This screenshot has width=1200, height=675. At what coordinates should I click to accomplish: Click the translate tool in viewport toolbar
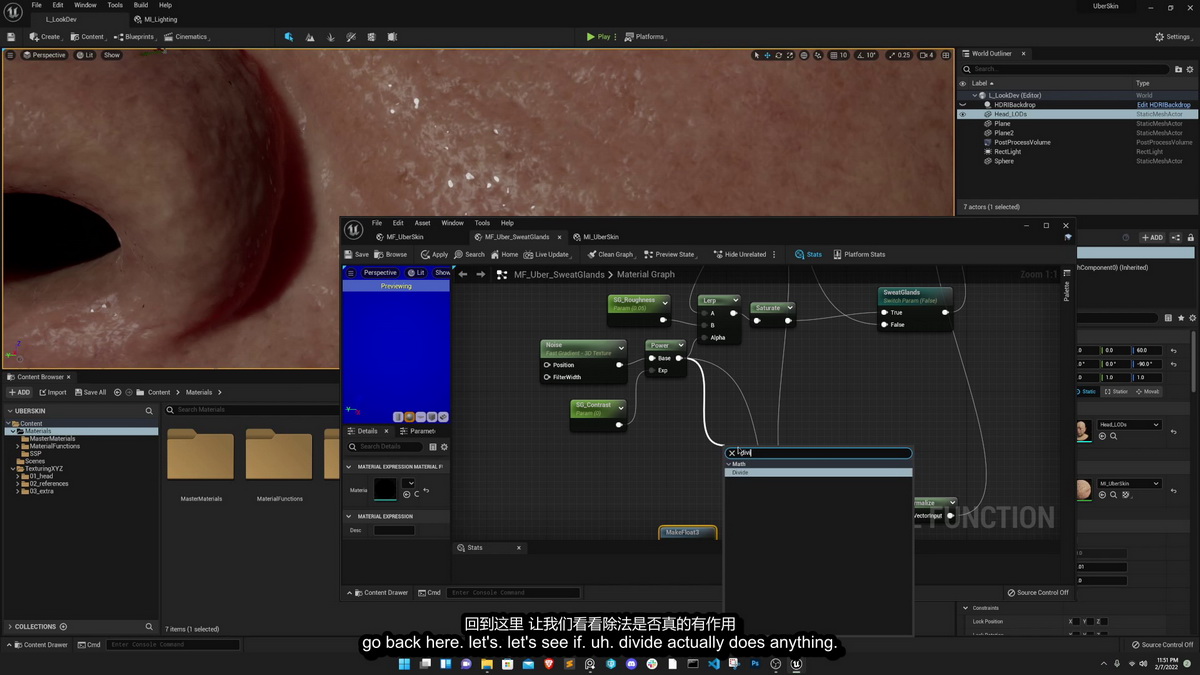[x=769, y=55]
